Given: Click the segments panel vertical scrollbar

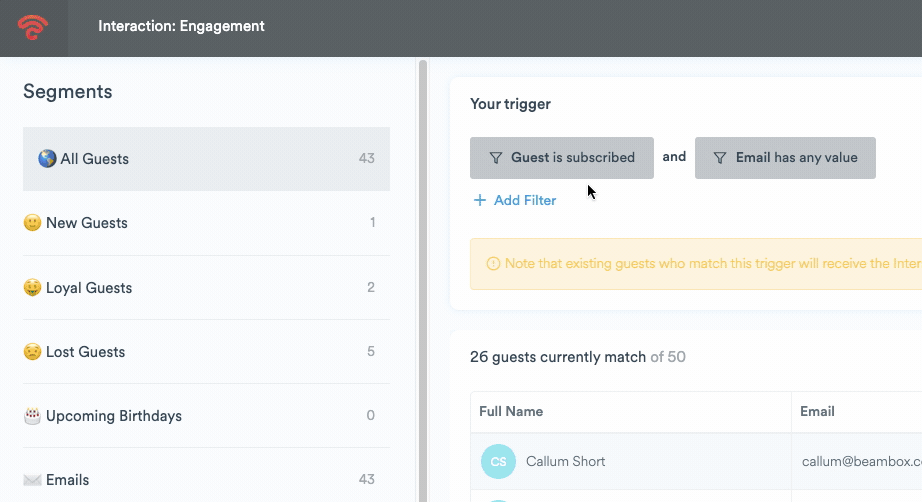Looking at the screenshot, I should tap(422, 280).
